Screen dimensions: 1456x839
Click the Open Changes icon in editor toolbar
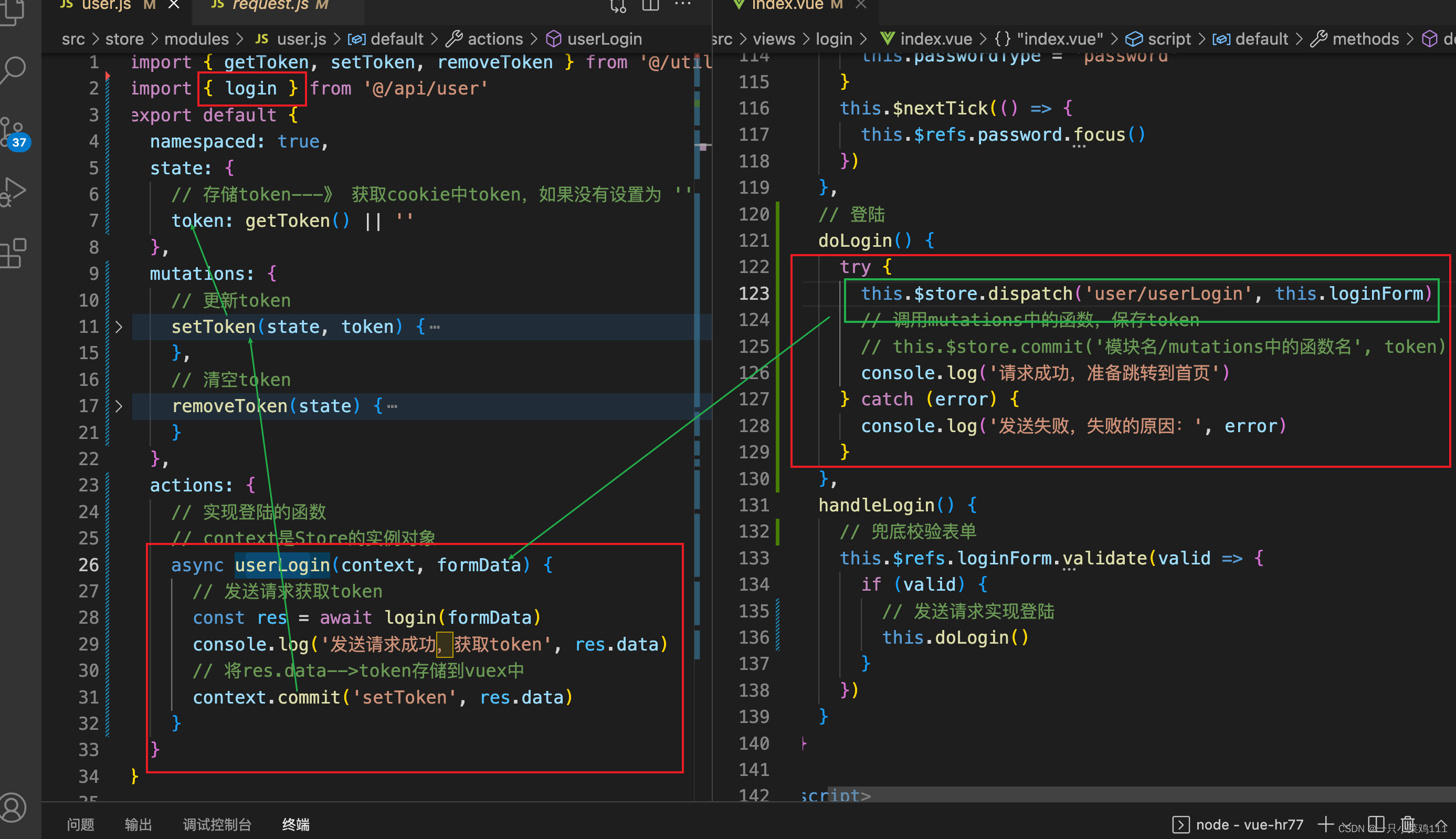[618, 6]
